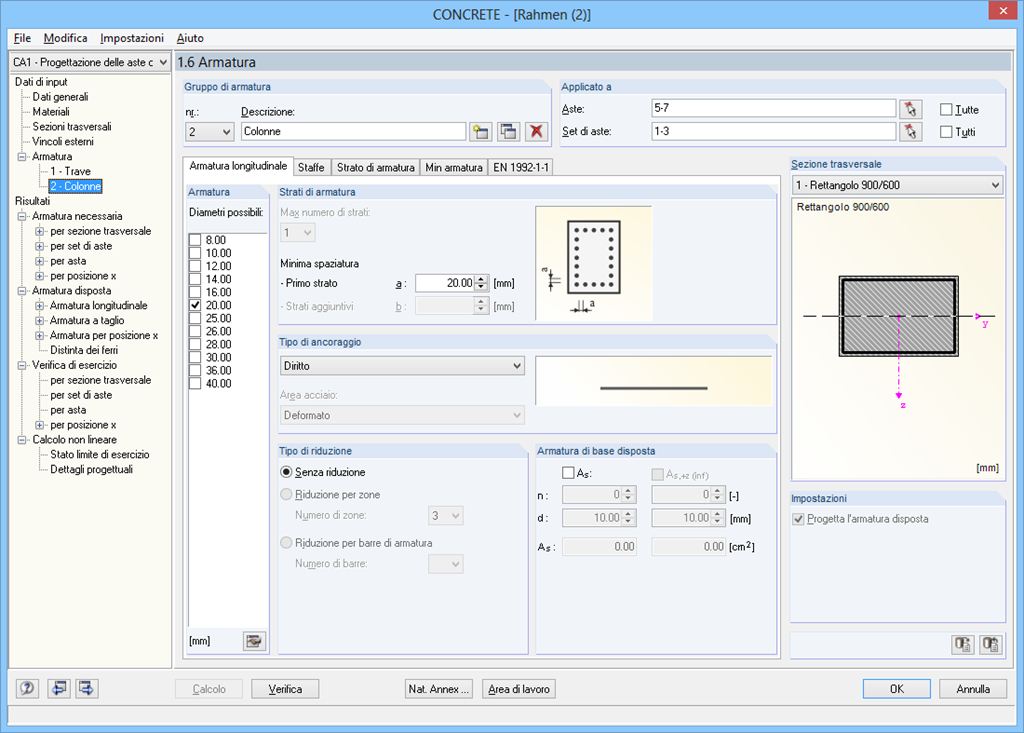1024x733 pixels.
Task: Click the Aste field containing 5-7
Action: click(x=774, y=108)
